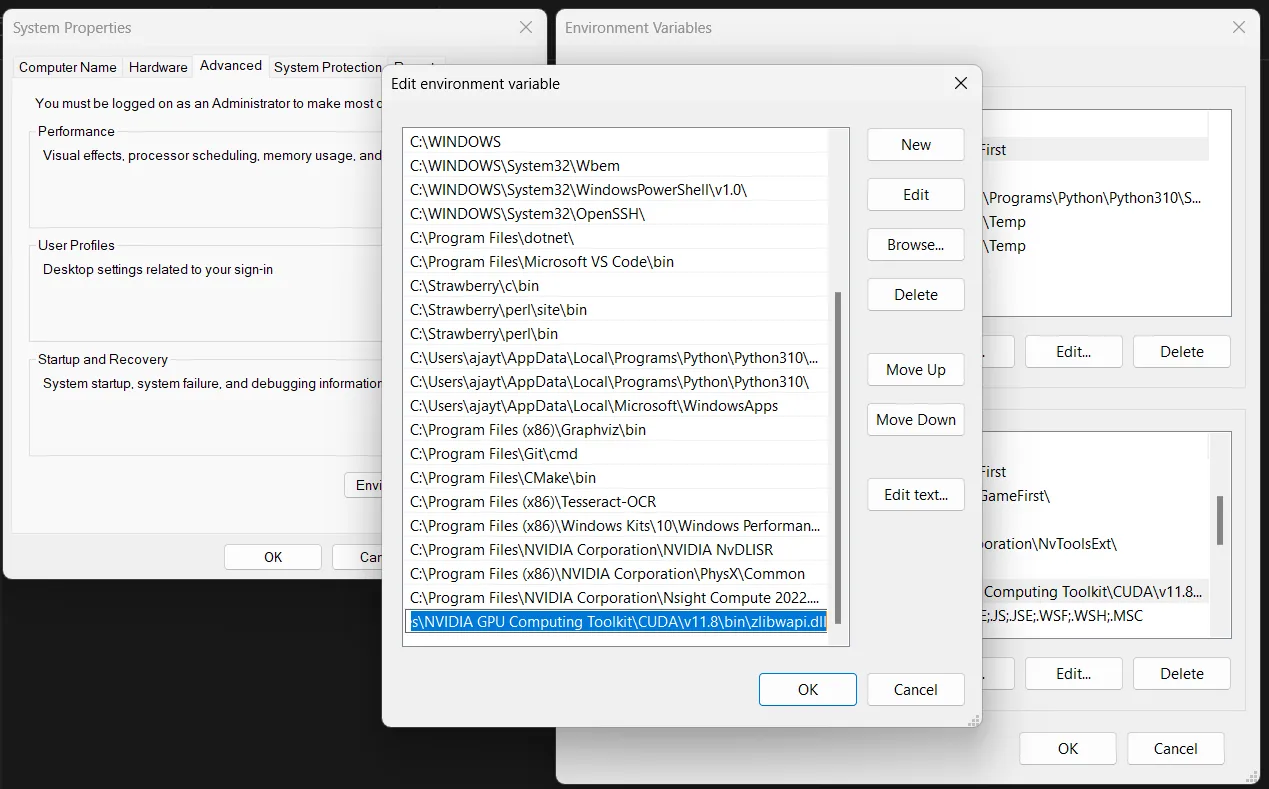Click Edit... below the system variables list

(x=1073, y=674)
